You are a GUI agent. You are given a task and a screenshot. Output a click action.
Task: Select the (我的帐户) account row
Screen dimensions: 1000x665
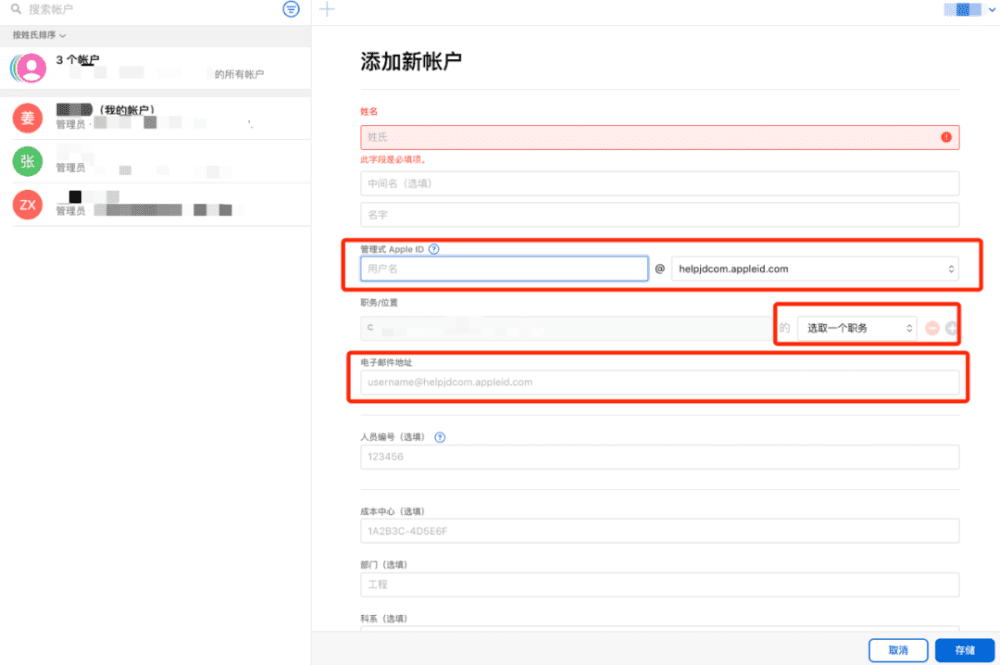(x=156, y=118)
